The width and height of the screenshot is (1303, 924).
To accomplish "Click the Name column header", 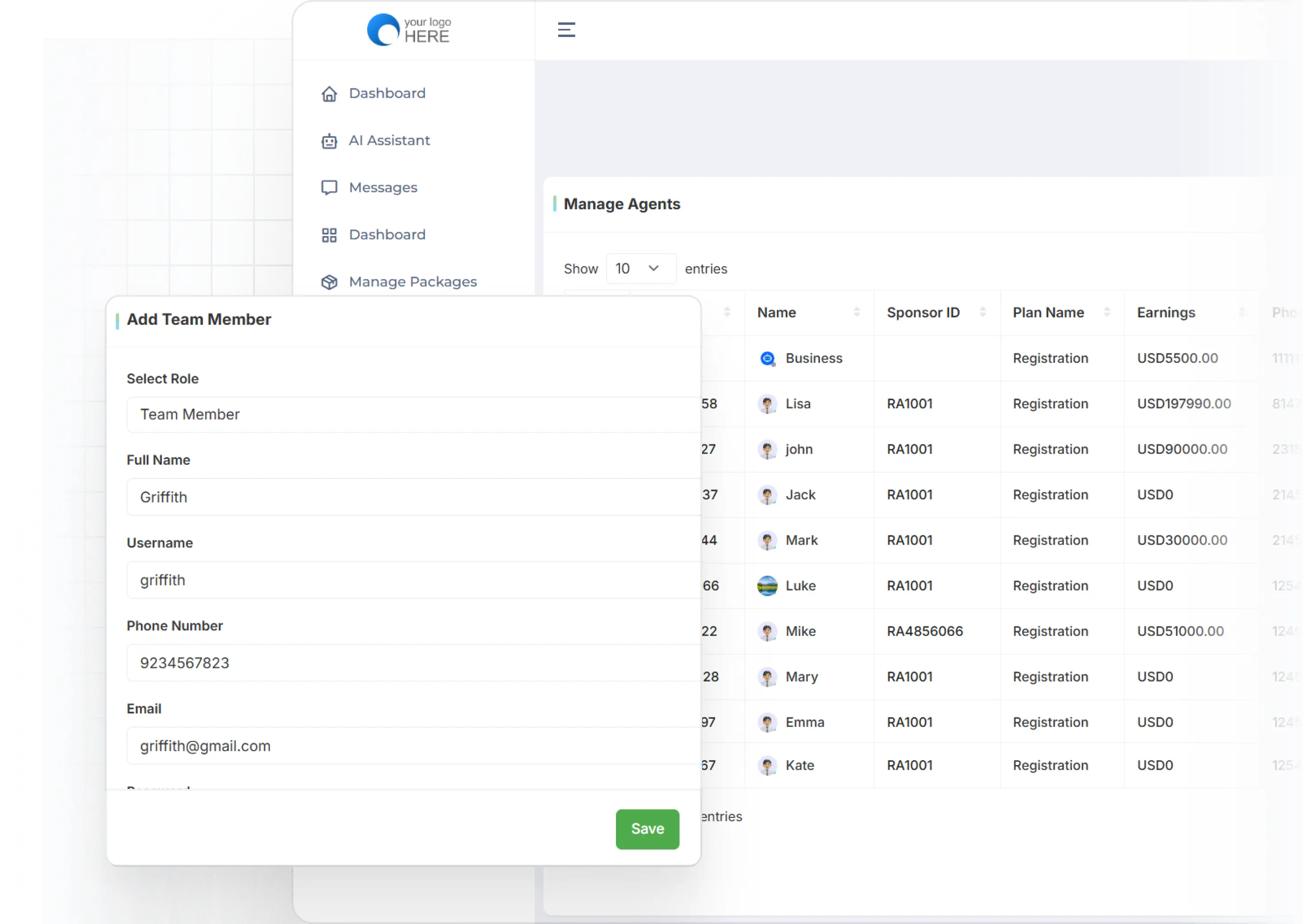I will 776,312.
